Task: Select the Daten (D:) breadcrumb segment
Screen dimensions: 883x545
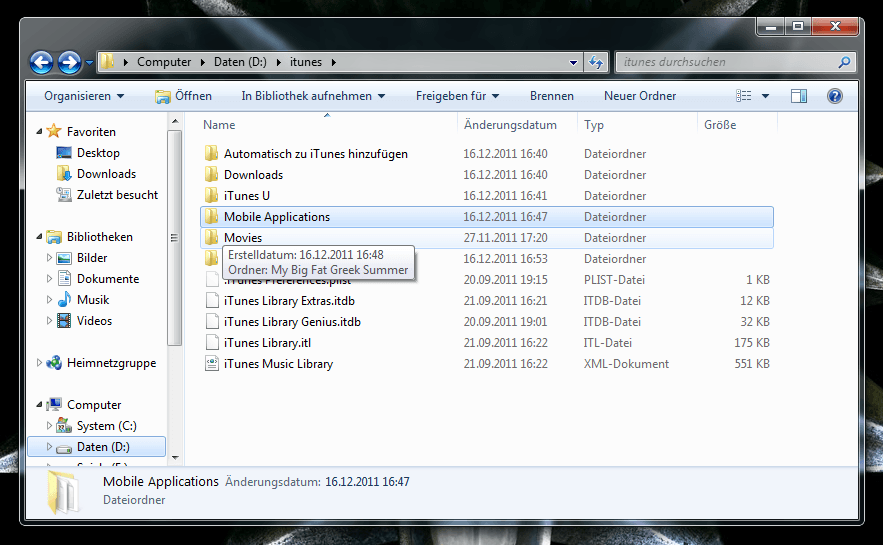Action: coord(240,62)
